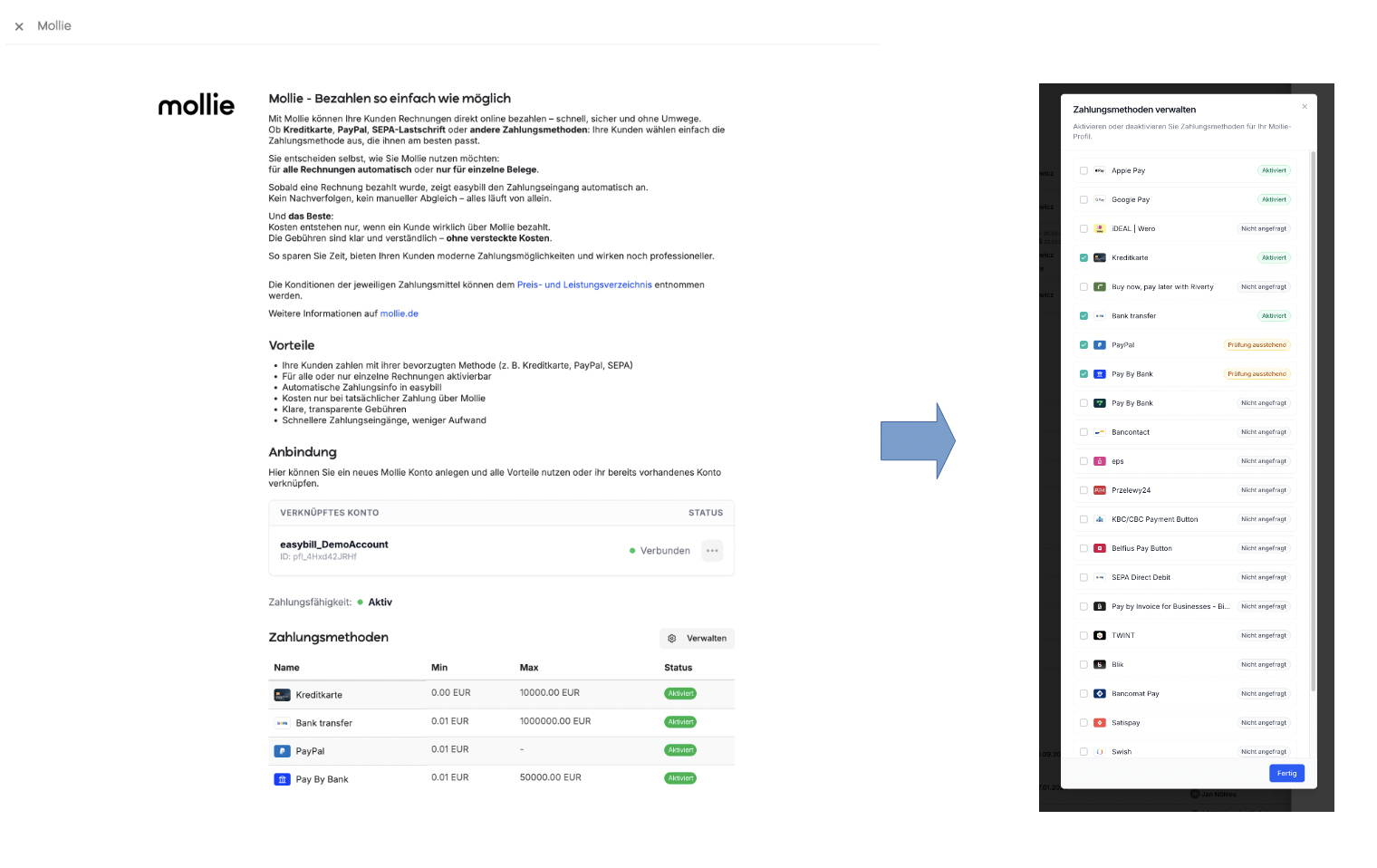The height and width of the screenshot is (868, 1377).
Task: Follow the mollie.de link
Action: pos(400,313)
